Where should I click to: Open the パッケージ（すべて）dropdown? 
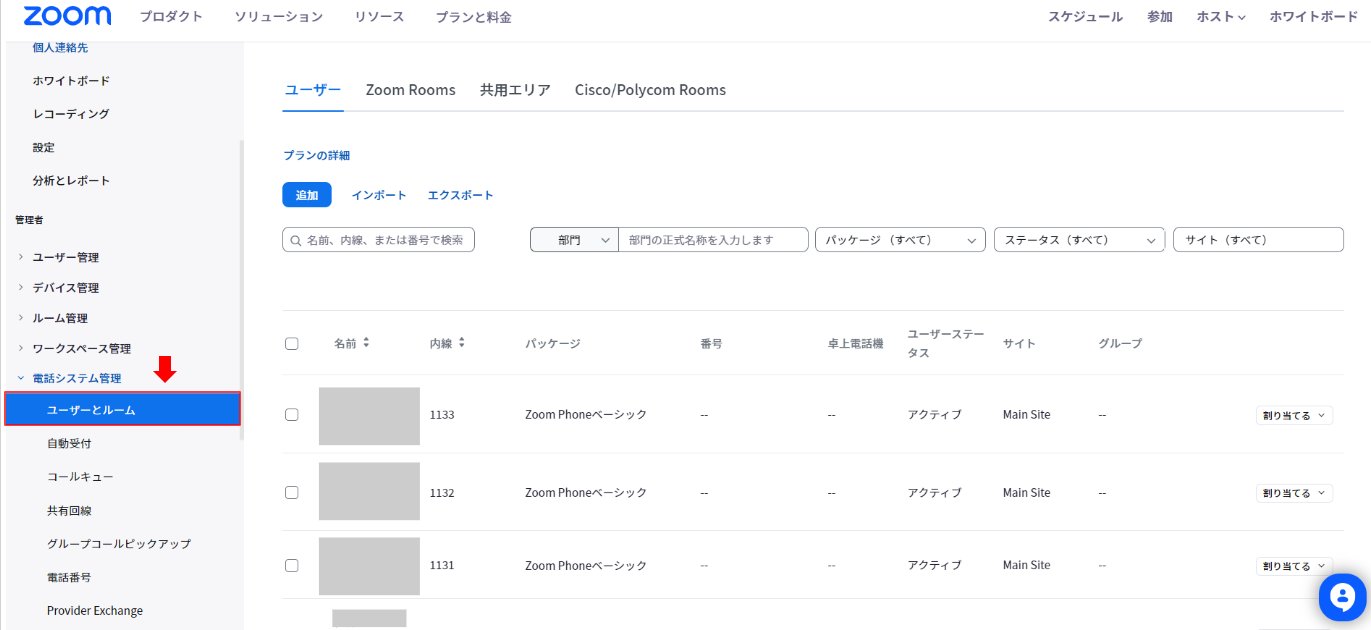(901, 240)
